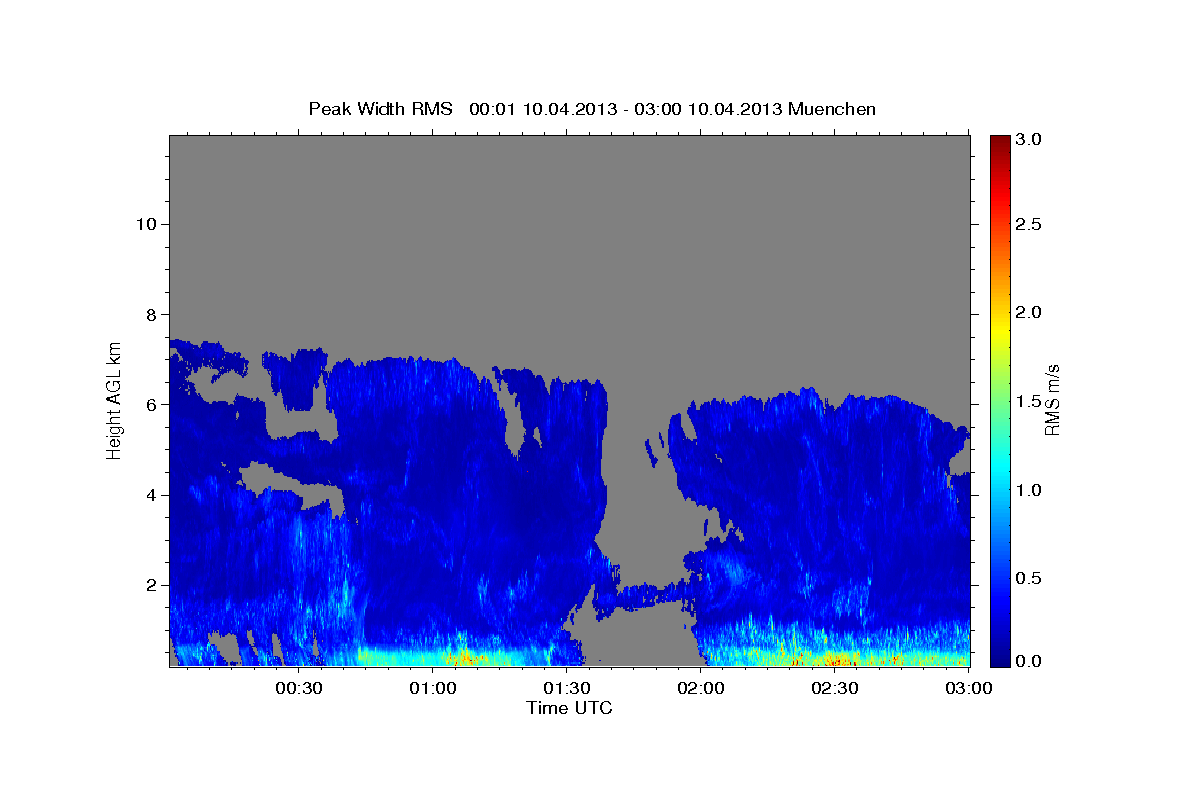This screenshot has height=800, width=1200.
Task: Click the height tick label 8
Action: point(152,314)
